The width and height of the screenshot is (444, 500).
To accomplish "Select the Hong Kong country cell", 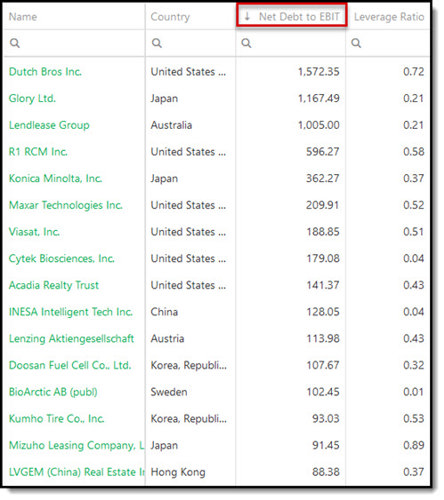I will (x=178, y=472).
